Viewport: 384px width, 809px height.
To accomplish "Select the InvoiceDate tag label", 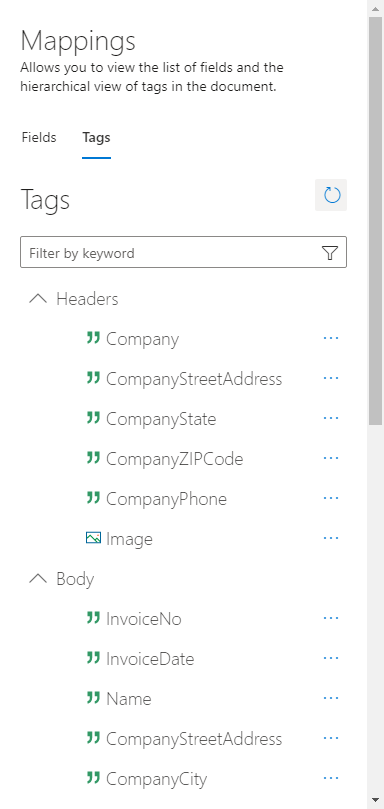I will (150, 659).
